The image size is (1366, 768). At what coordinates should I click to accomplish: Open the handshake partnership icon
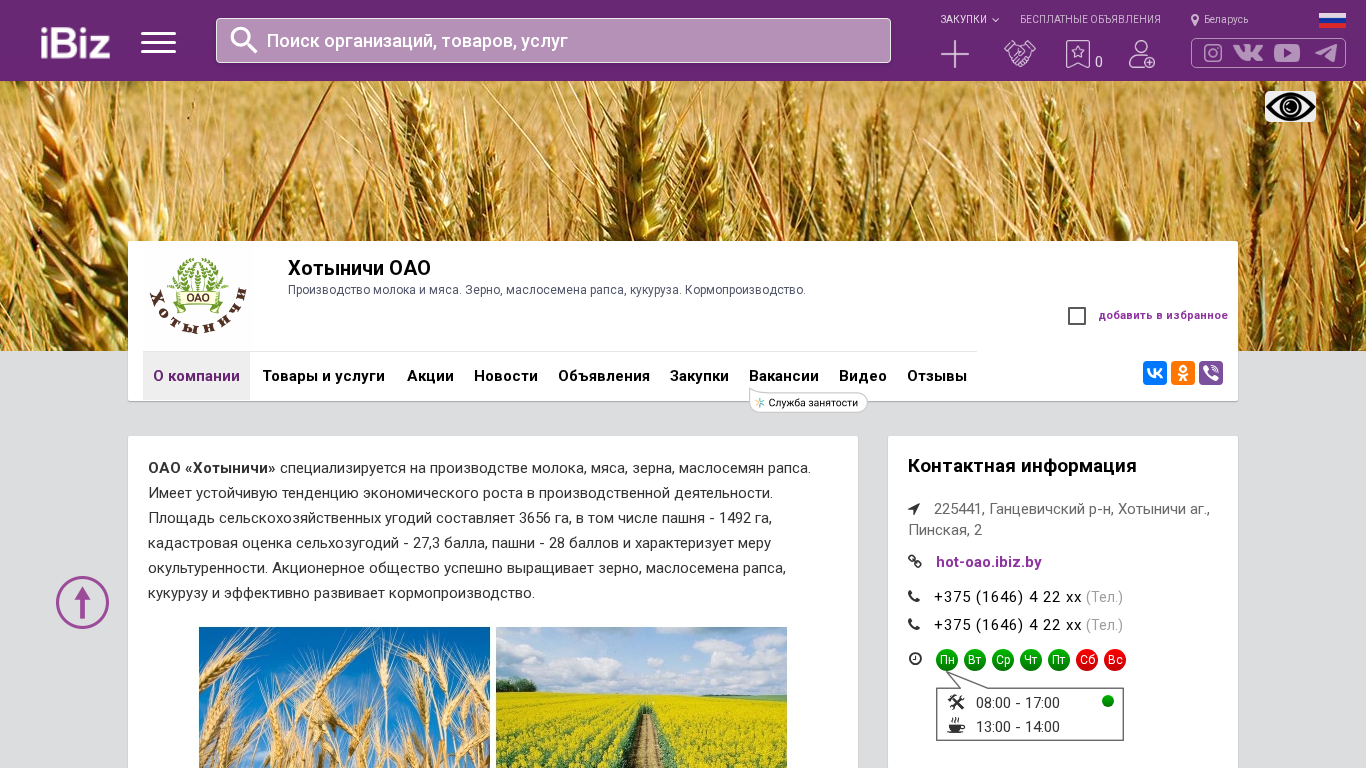pyautogui.click(x=1020, y=54)
